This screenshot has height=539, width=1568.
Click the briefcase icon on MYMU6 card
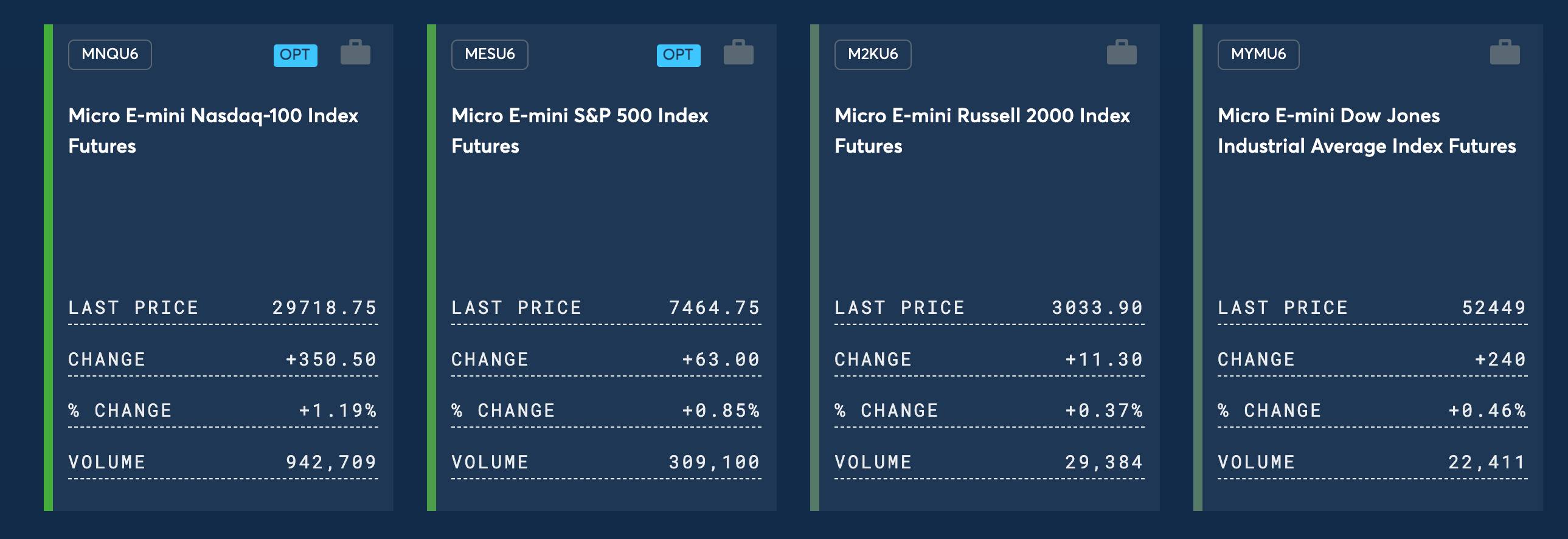tap(1505, 52)
